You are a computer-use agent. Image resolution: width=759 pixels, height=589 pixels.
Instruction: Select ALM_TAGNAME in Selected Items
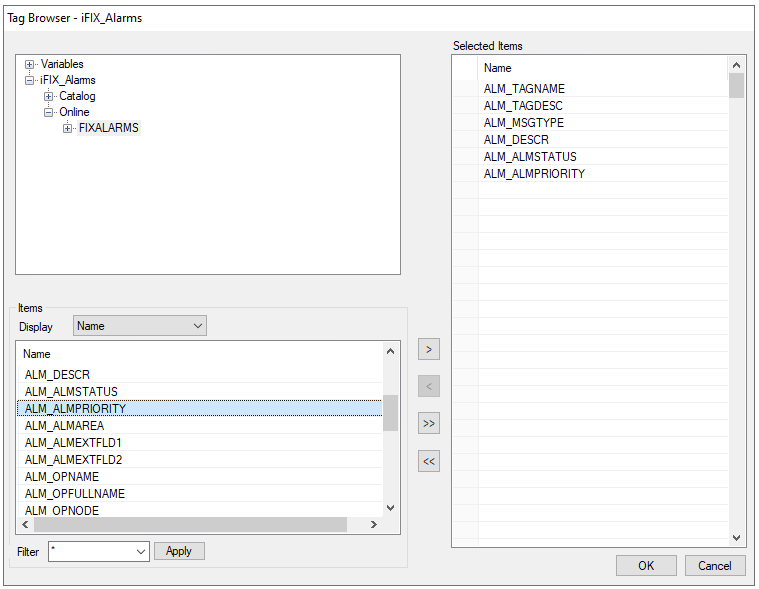coord(603,89)
